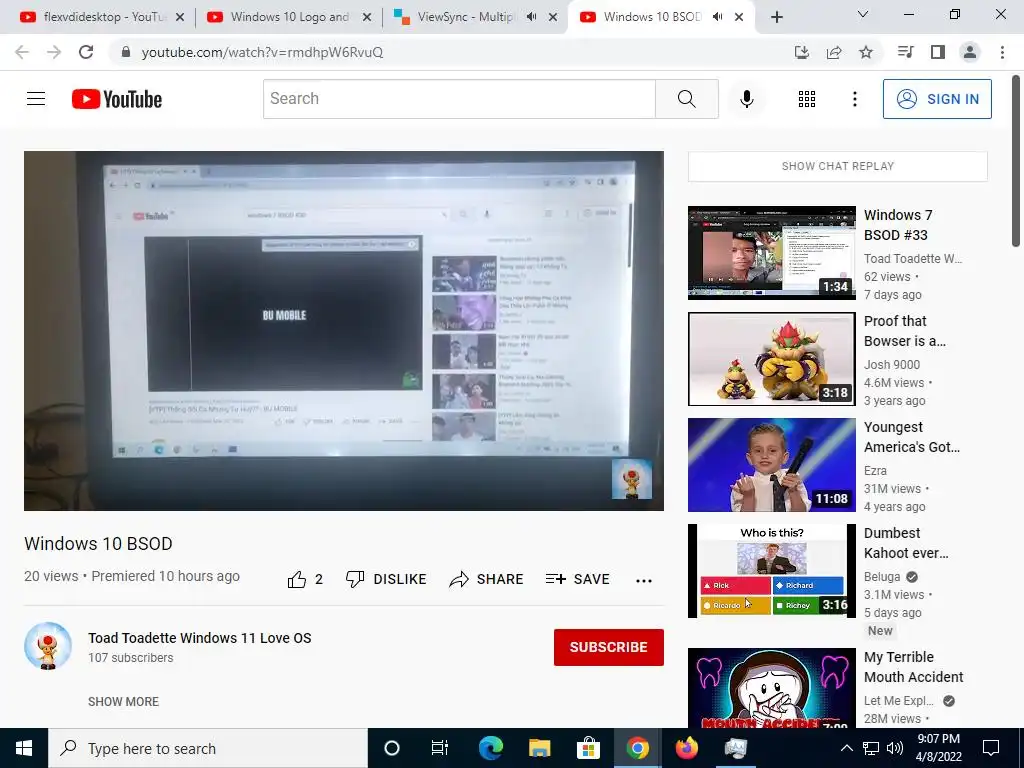This screenshot has height=768, width=1024.
Task: Open Windows 7 BSOD #33 thumbnail
Action: pos(771,253)
